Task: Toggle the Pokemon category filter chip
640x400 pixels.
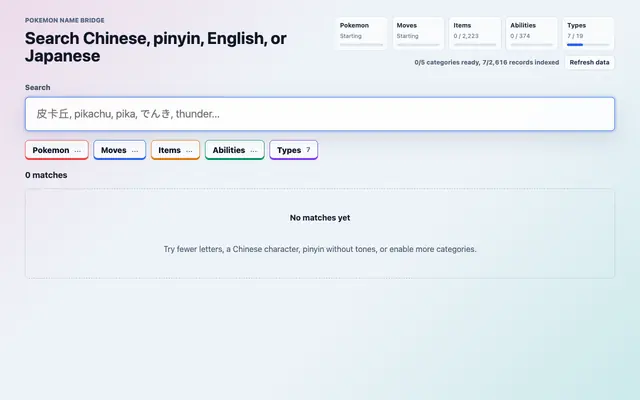Action: 57,150
